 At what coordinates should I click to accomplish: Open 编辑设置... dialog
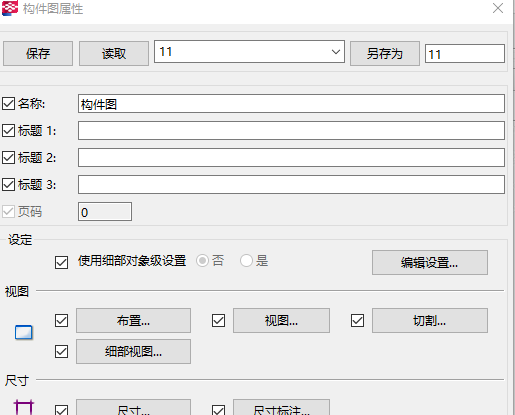[430, 263]
